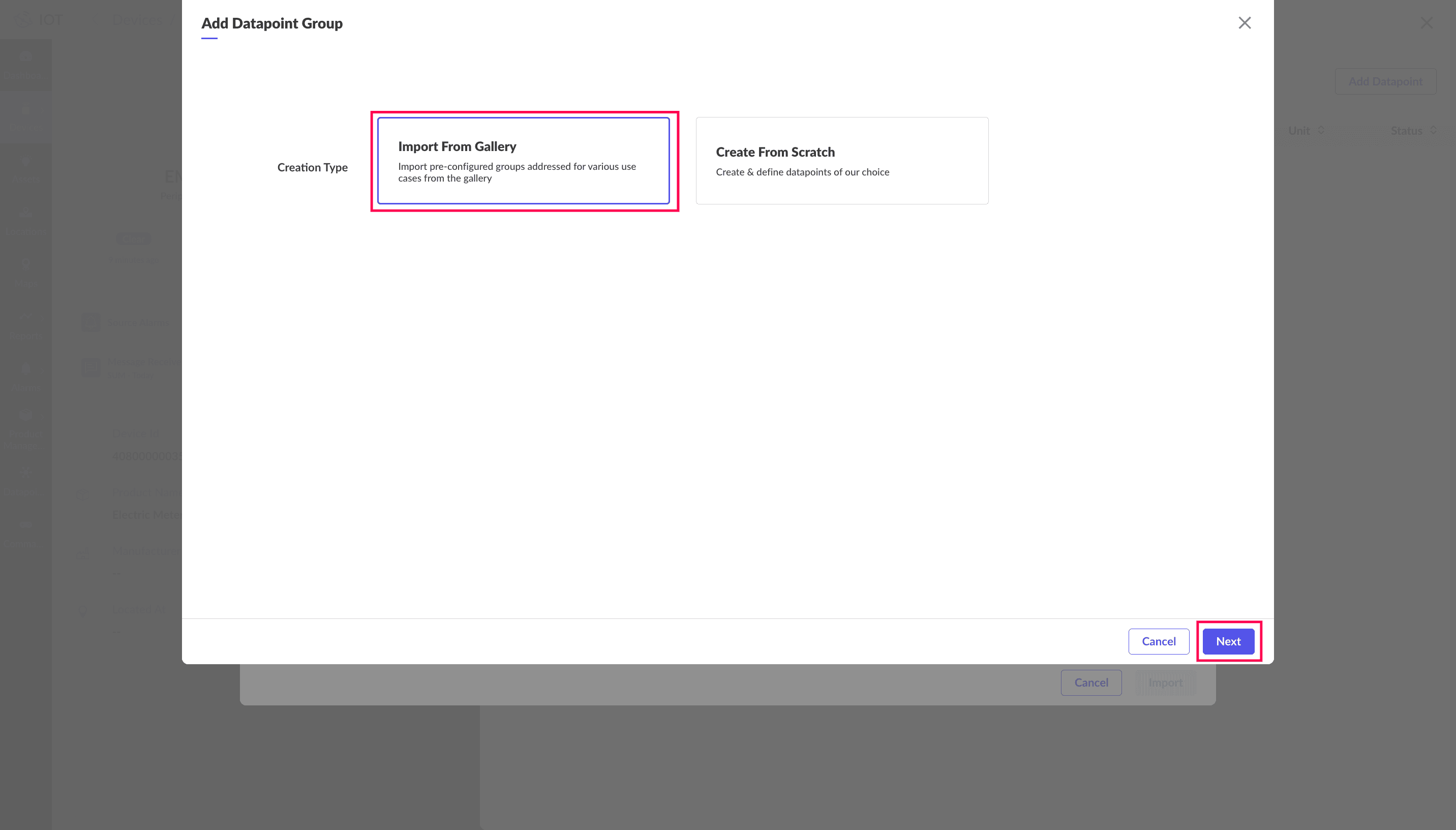The image size is (1456, 830).
Task: Click the Devices breadcrumb in header
Action: pos(137,20)
